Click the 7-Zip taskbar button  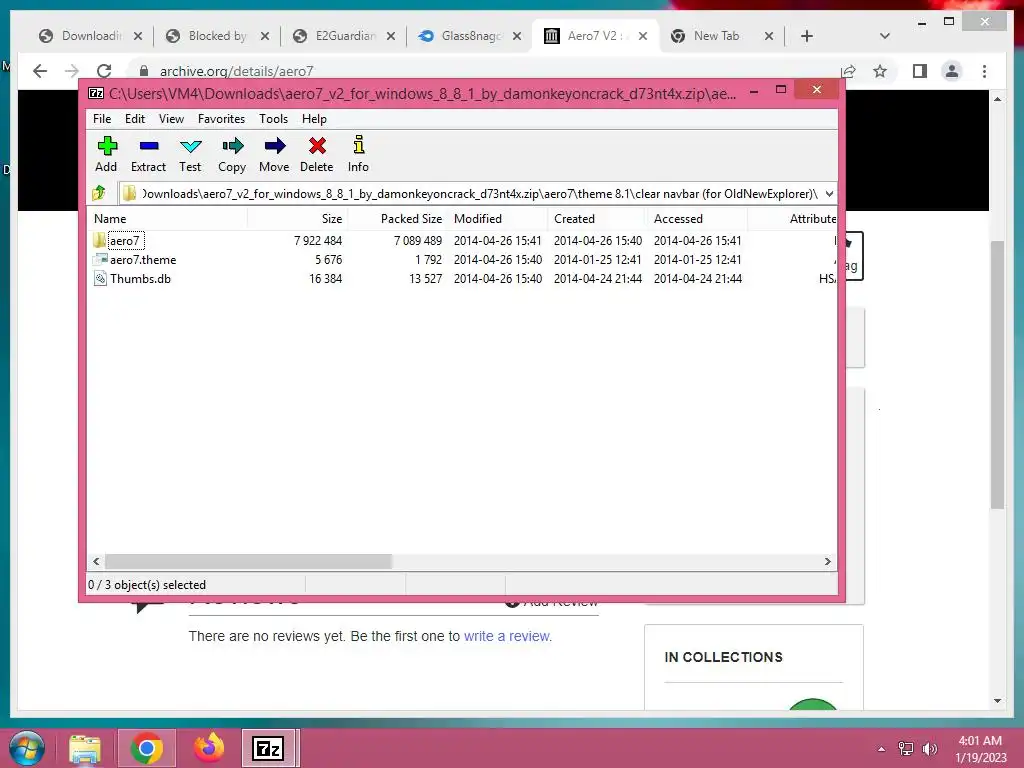[268, 748]
